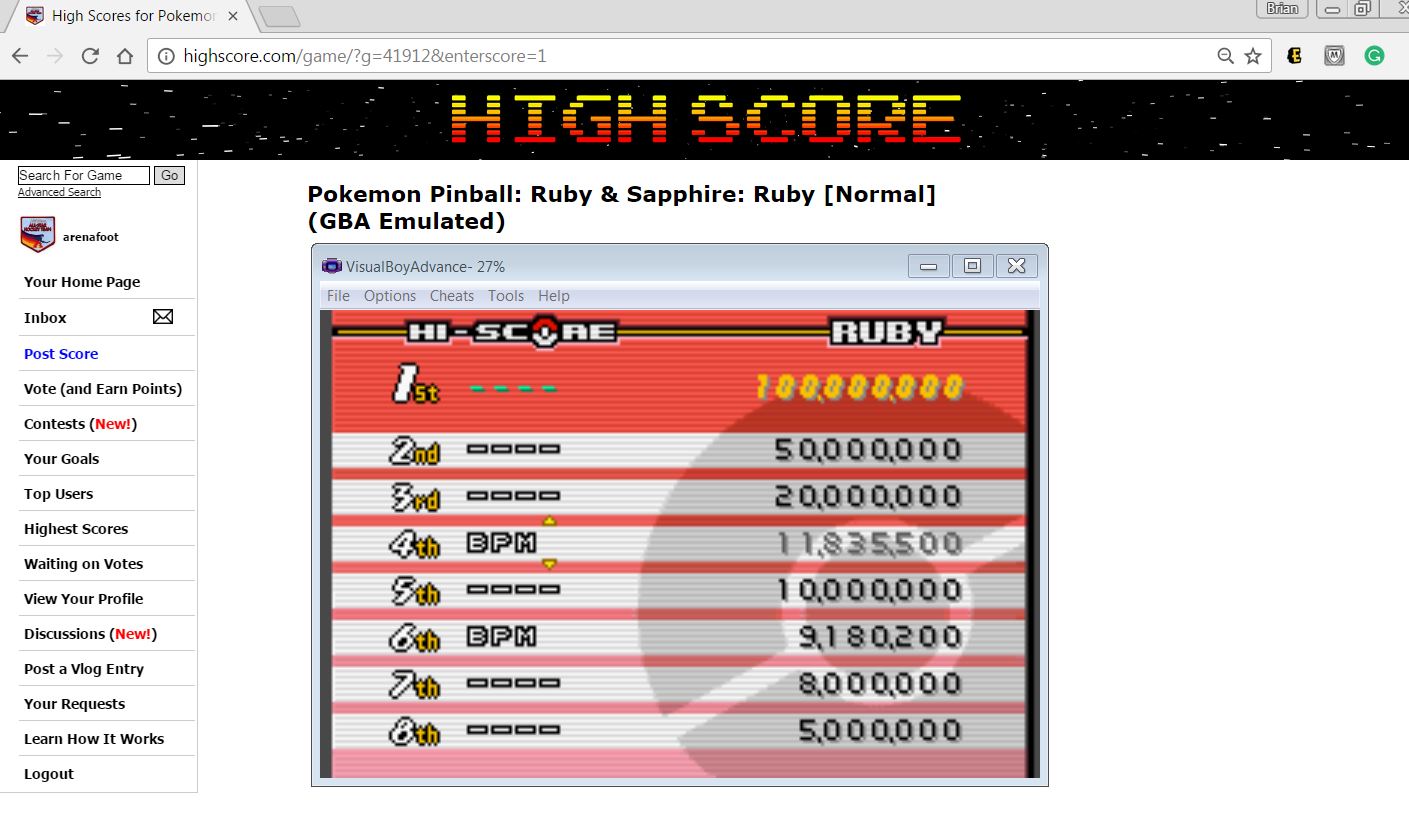Viewport: 1409px width, 839px height.
Task: Open the Post Score page
Action: pyautogui.click(x=61, y=354)
